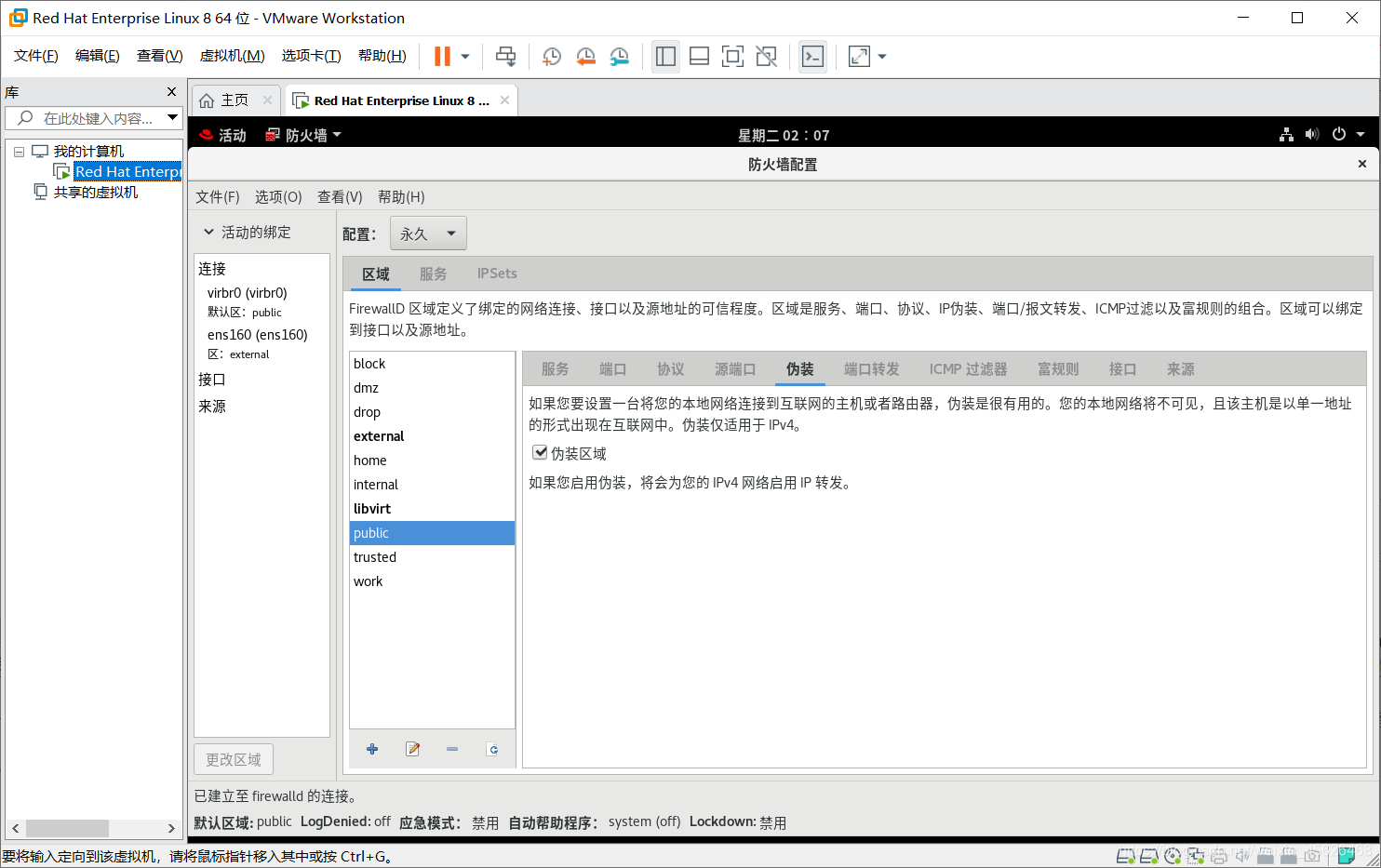Toggle the thumbnail bar view icon
The height and width of the screenshot is (868, 1381).
(x=699, y=57)
